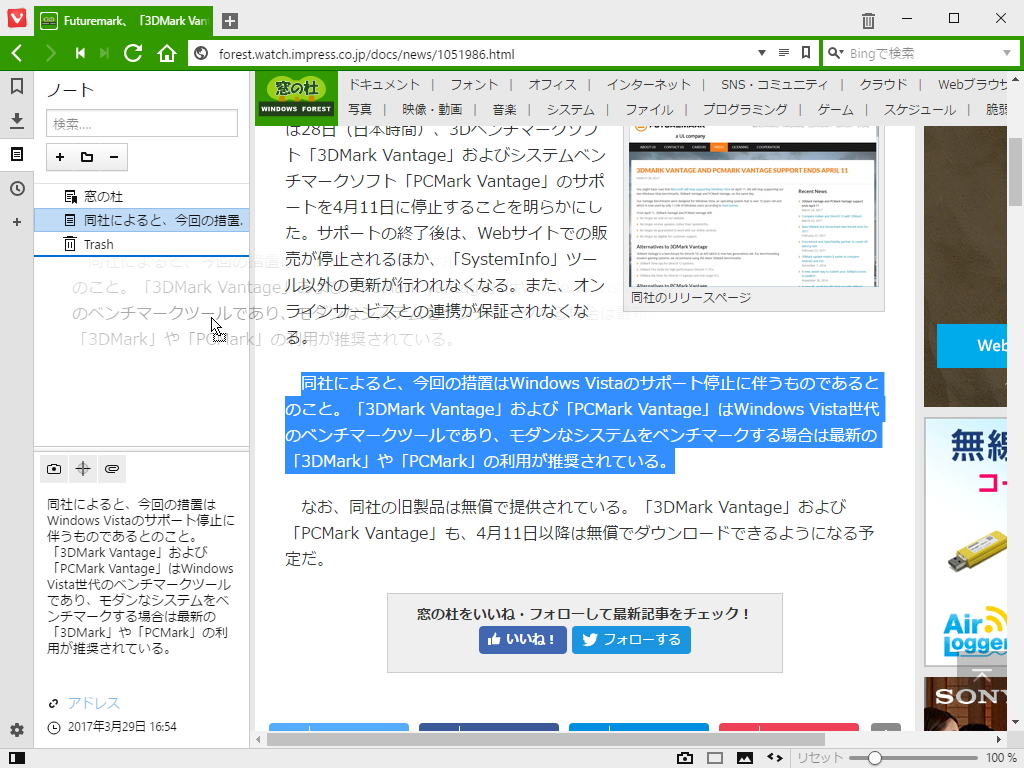This screenshot has height=768, width=1024.
Task: Open Vivaldi settings via the gear icon
Action: point(15,731)
